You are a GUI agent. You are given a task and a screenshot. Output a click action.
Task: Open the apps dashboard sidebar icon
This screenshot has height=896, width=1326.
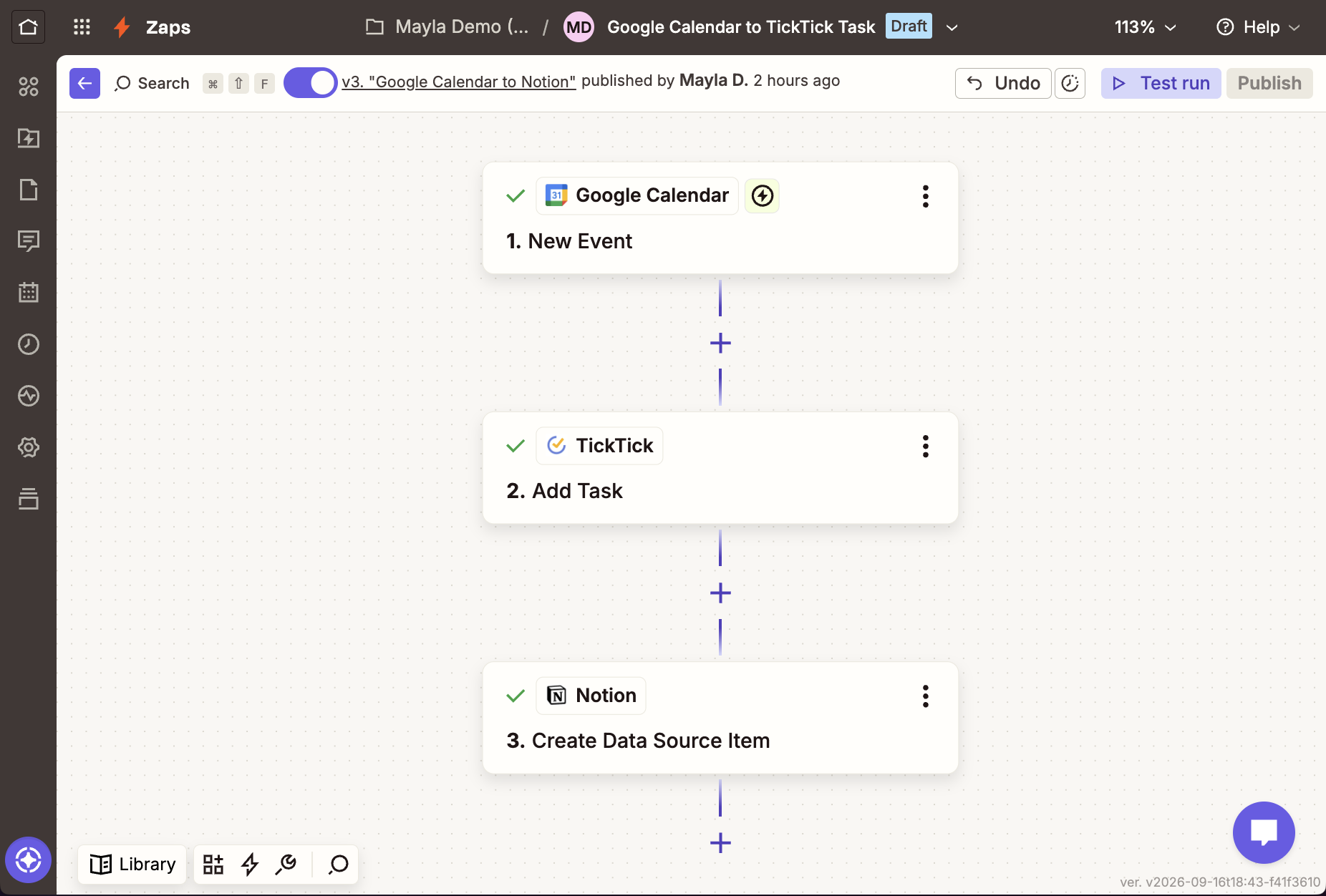coord(28,87)
